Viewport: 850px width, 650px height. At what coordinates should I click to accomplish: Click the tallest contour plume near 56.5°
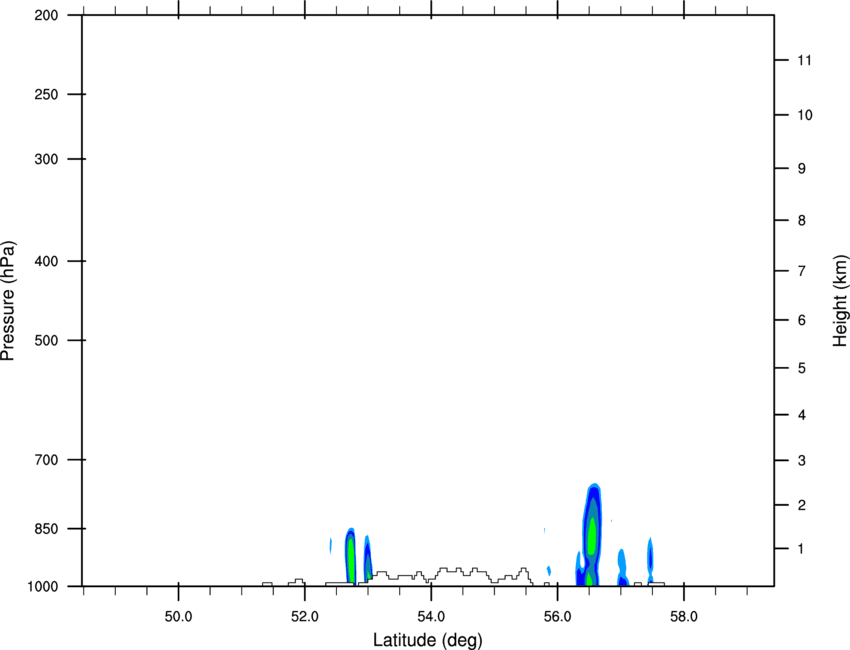tap(591, 534)
